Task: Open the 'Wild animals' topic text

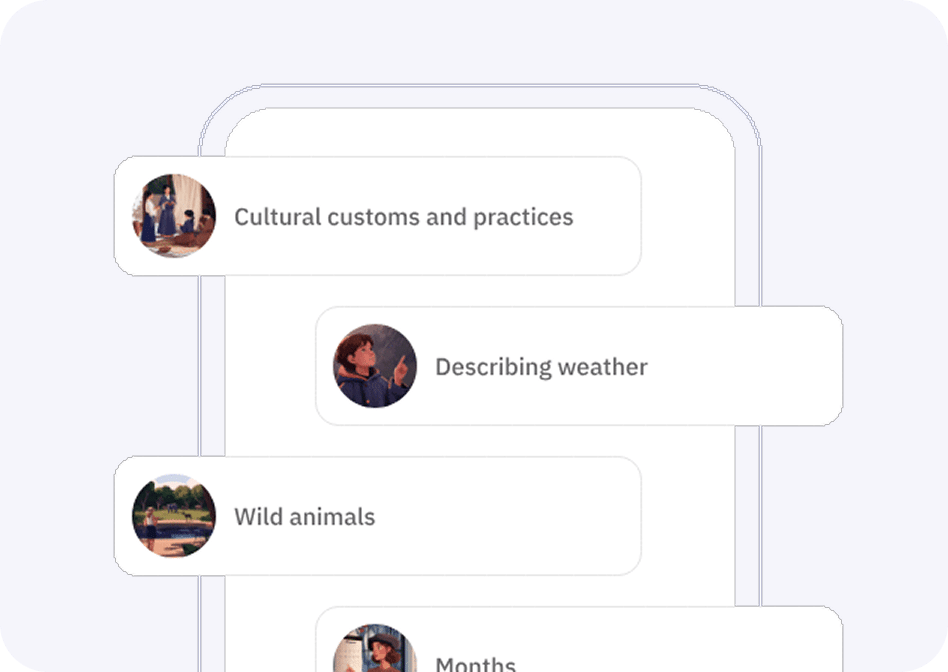Action: click(305, 517)
